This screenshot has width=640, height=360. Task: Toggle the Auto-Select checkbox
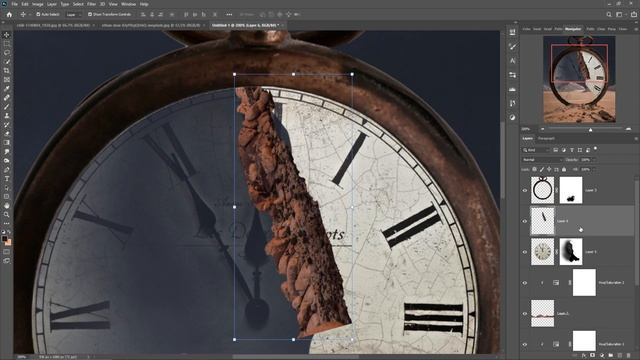click(x=38, y=14)
